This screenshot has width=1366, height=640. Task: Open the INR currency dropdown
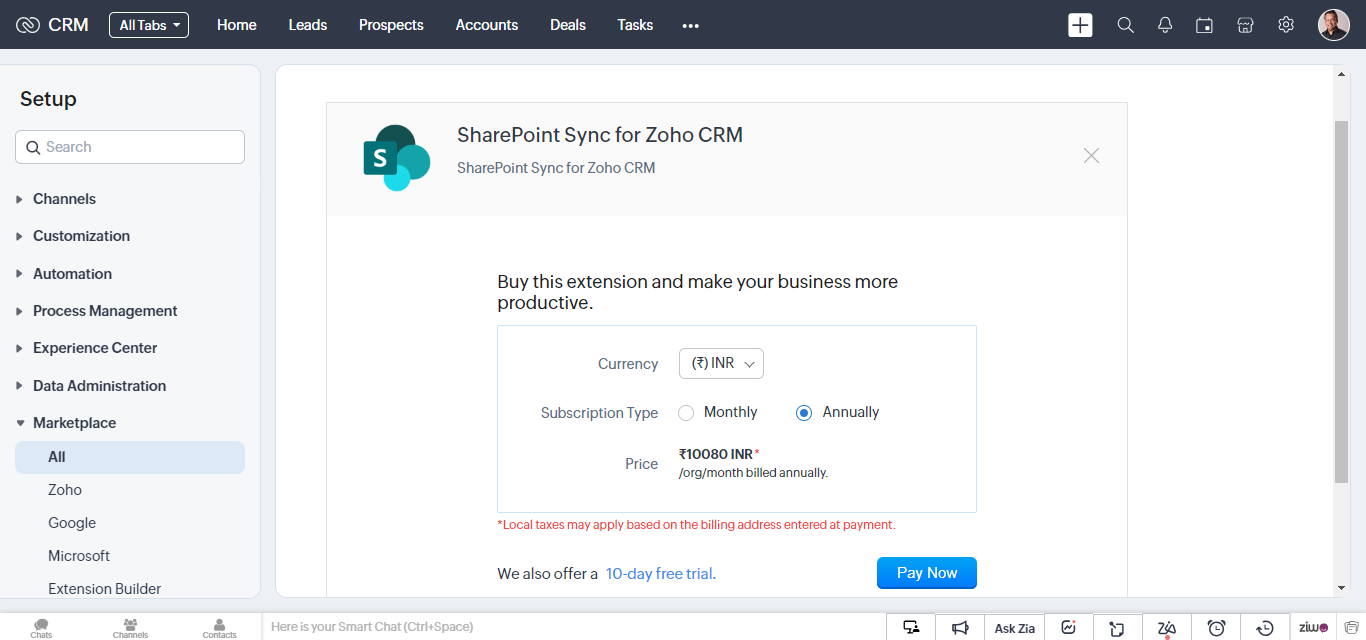pos(721,364)
